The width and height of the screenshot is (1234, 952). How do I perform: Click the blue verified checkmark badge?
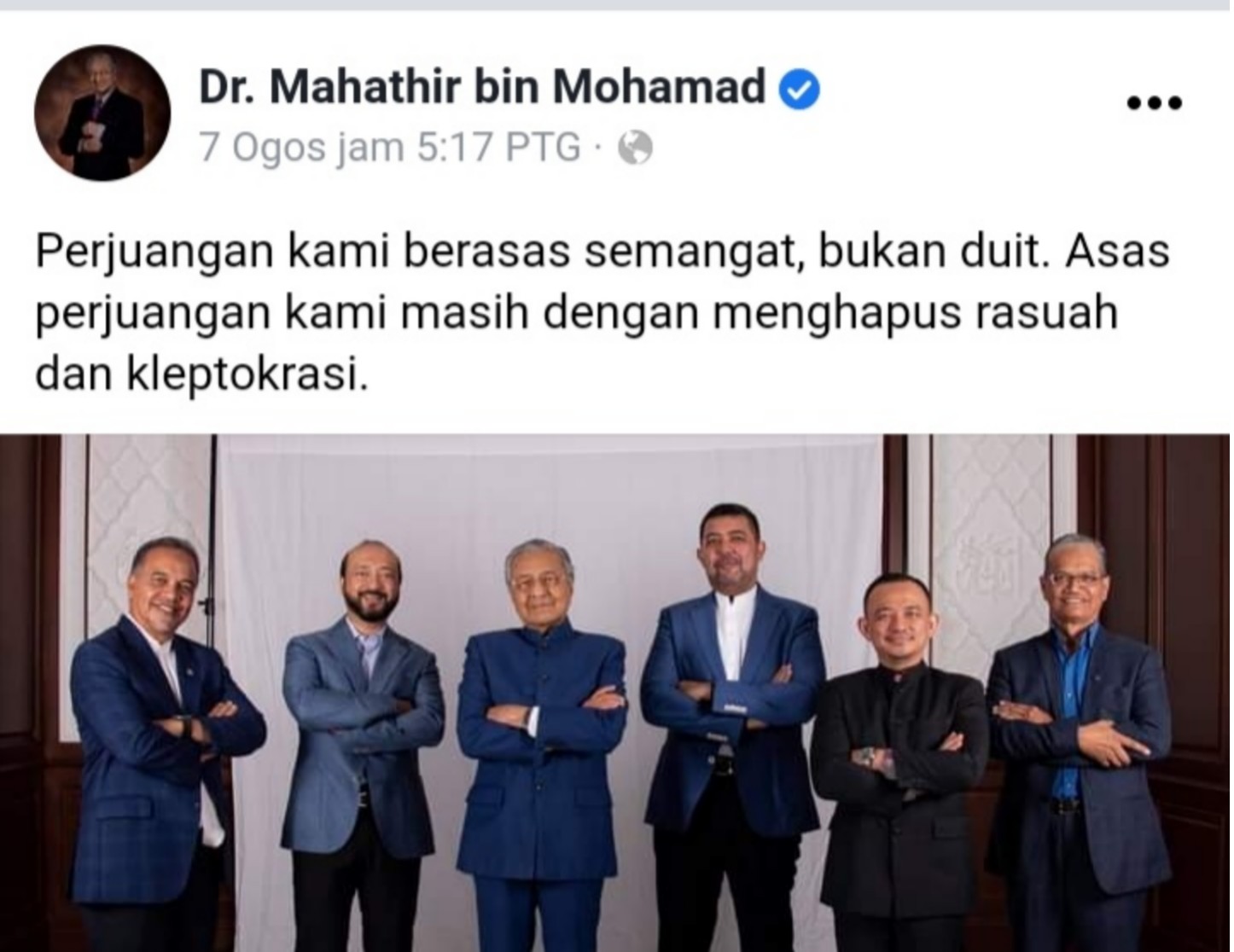tap(800, 89)
